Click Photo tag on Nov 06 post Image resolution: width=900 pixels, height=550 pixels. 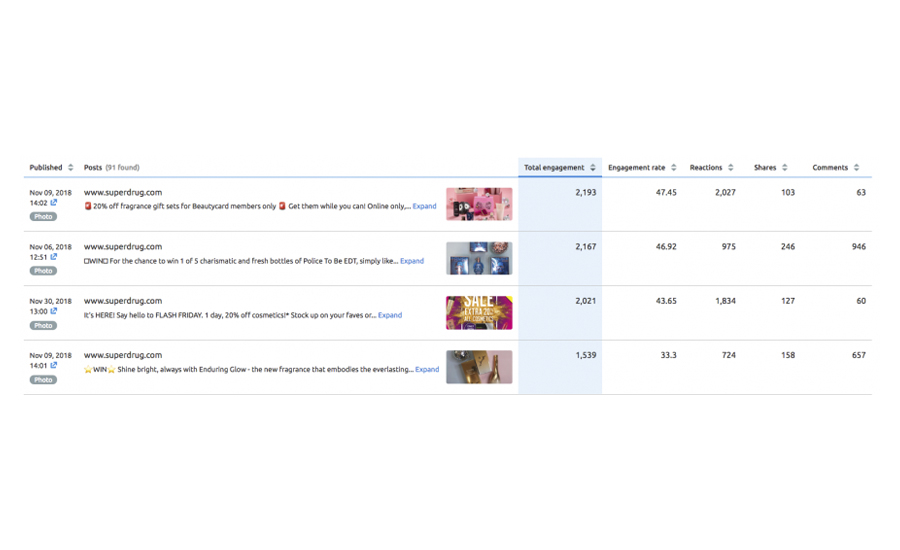click(43, 271)
